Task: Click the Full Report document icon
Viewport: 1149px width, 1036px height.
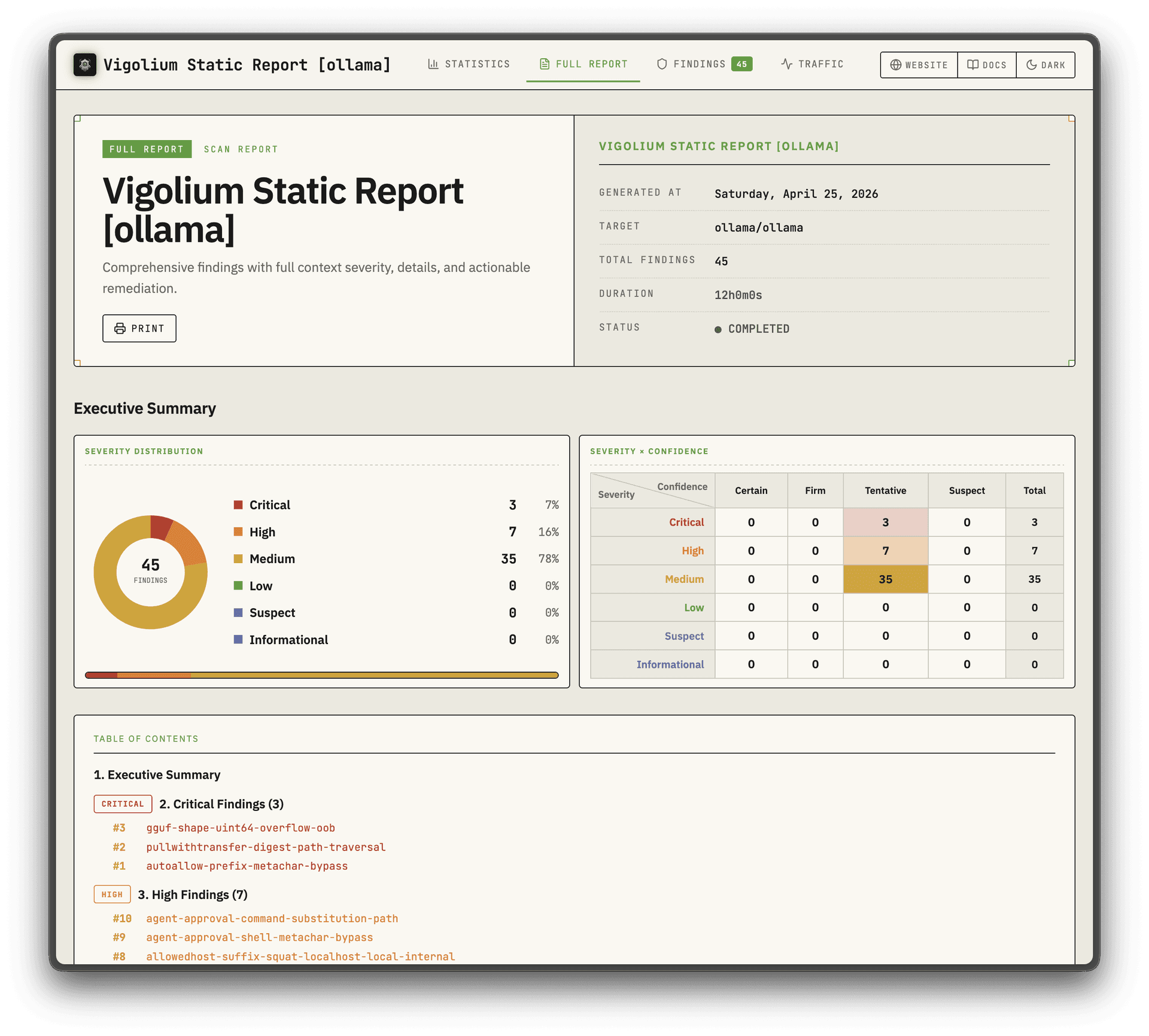Action: [545, 64]
